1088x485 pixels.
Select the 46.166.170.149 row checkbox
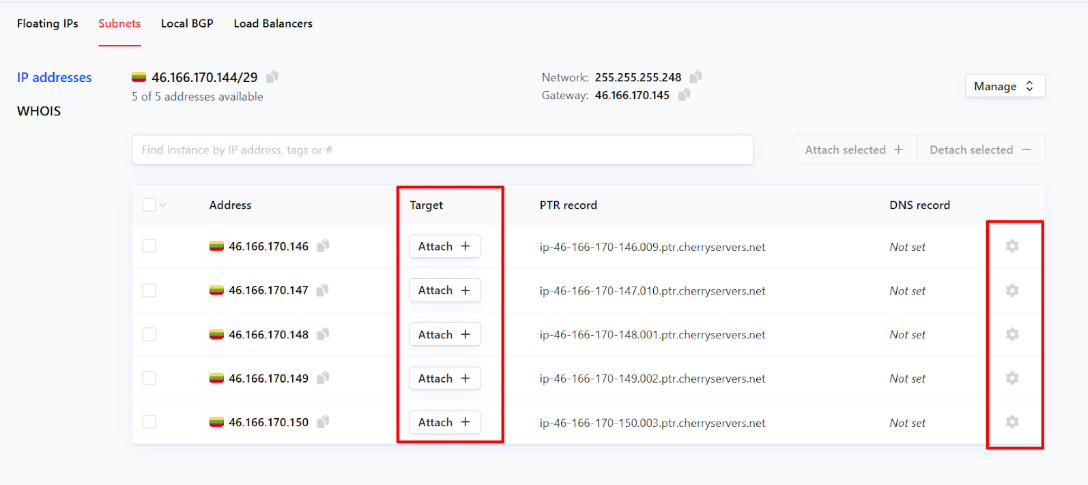click(149, 378)
